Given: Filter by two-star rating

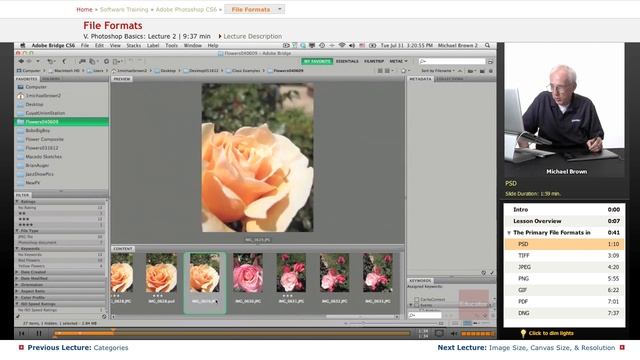Looking at the screenshot, I should click(x=60, y=213).
